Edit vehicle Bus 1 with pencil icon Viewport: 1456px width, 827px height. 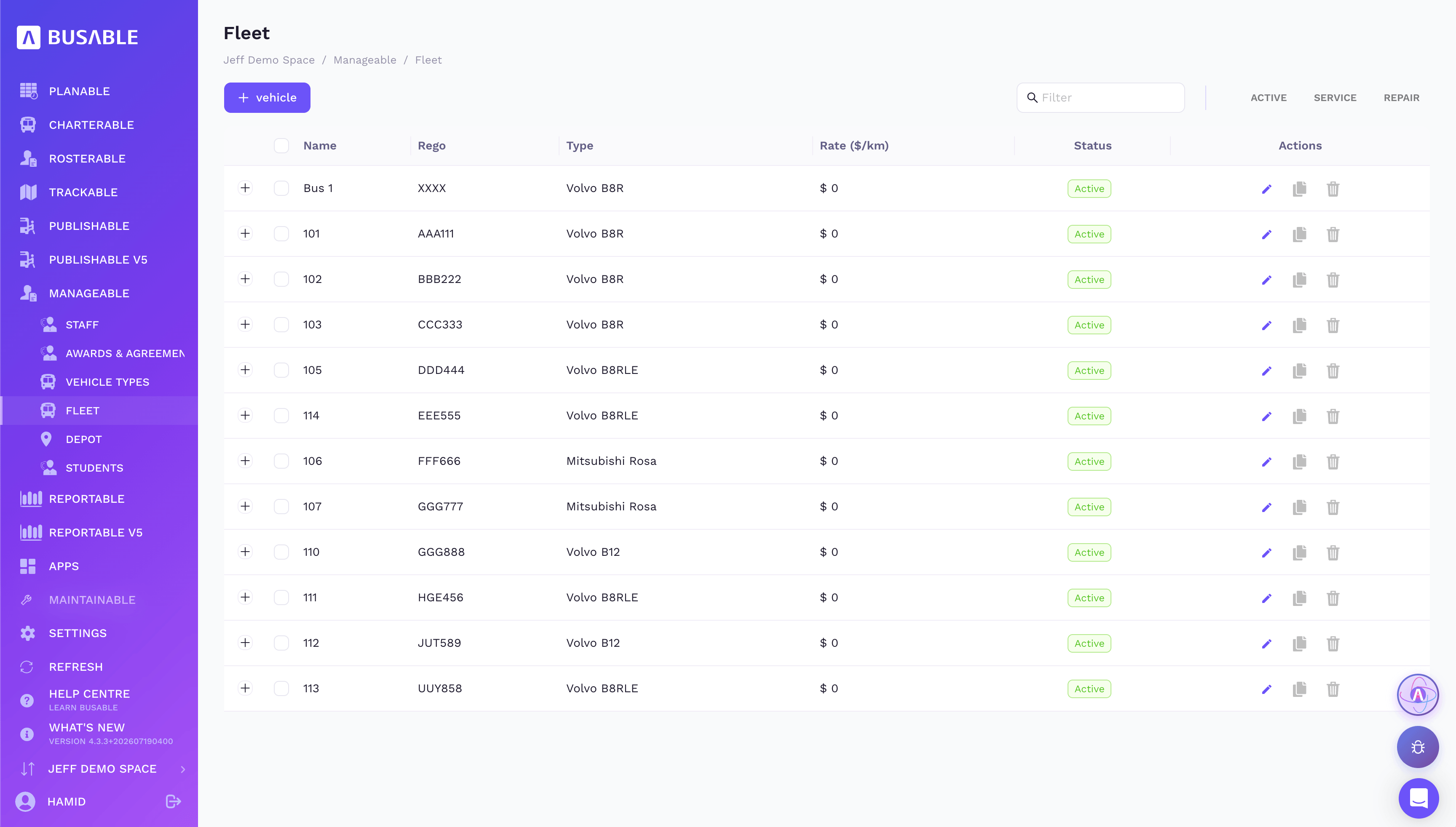(1266, 189)
